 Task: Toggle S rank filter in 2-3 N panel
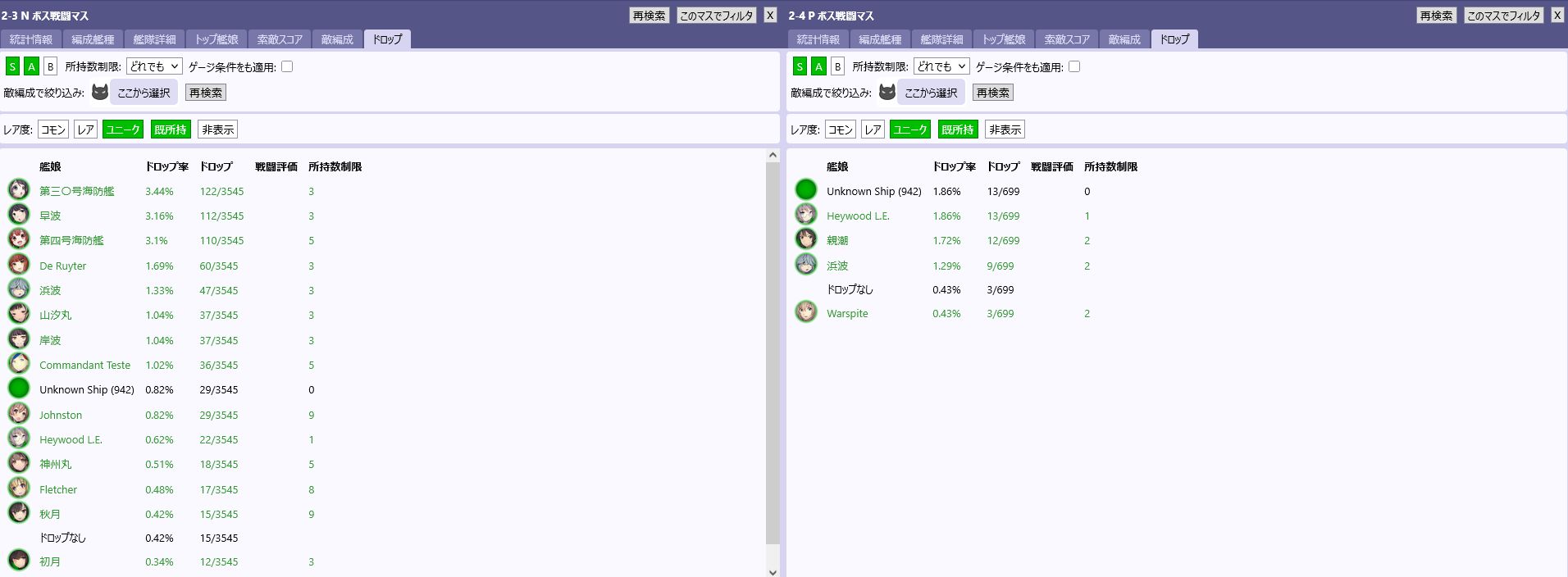(12, 66)
